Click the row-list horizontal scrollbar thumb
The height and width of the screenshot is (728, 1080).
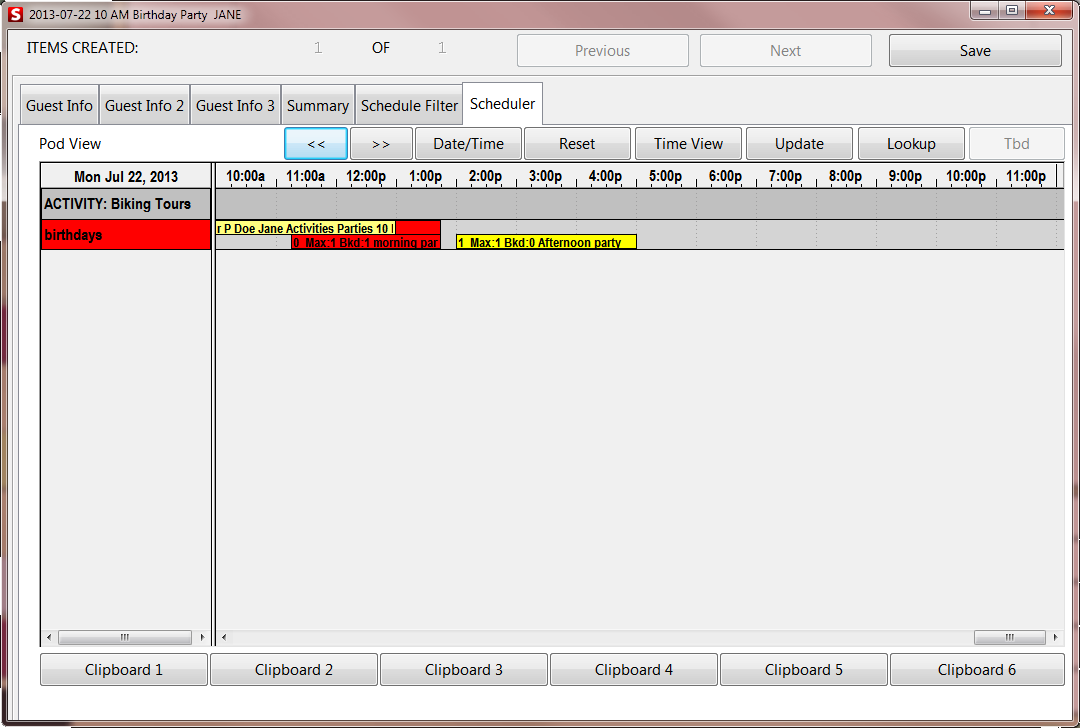click(125, 638)
